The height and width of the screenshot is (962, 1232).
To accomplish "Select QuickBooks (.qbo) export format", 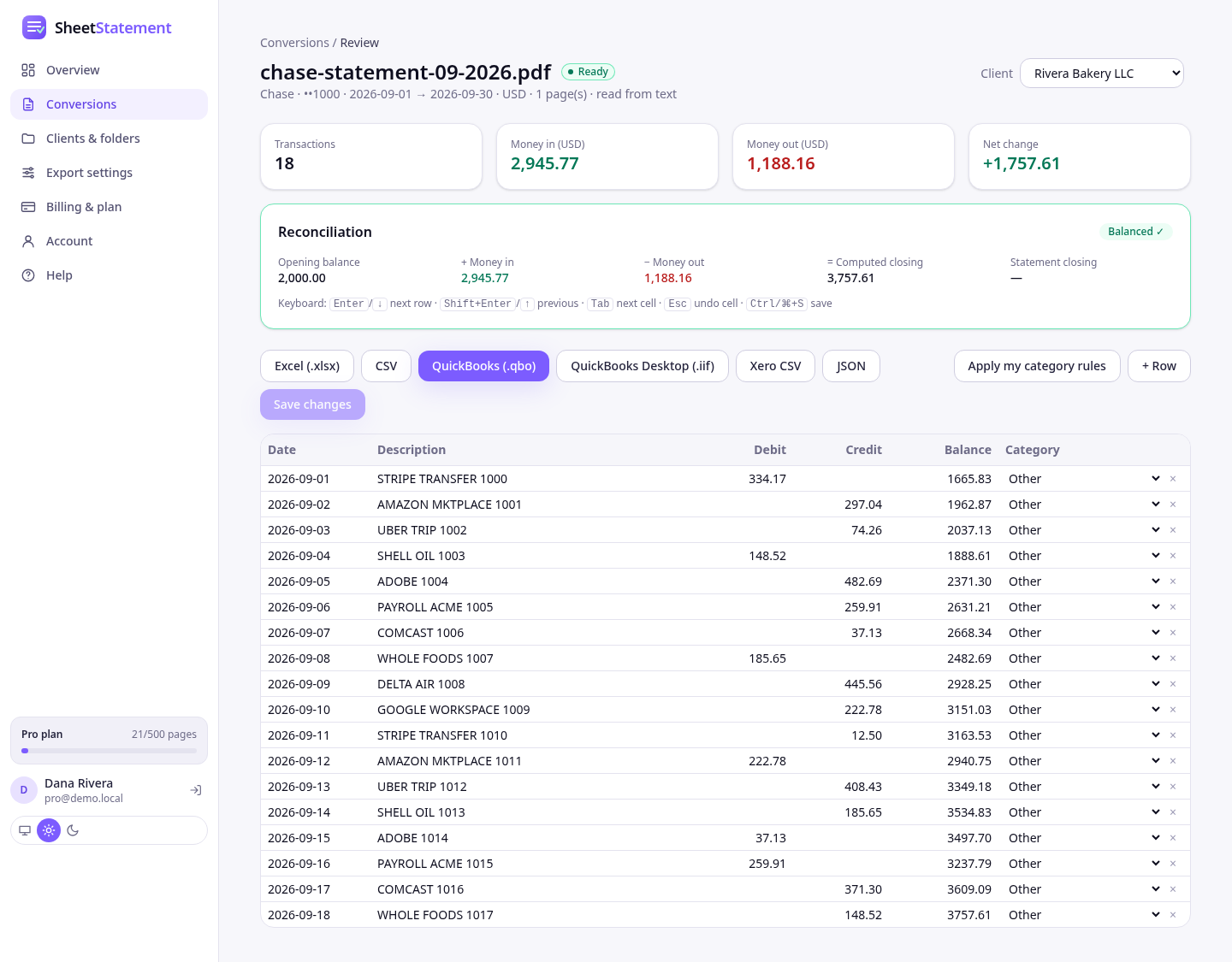I will coord(483,366).
